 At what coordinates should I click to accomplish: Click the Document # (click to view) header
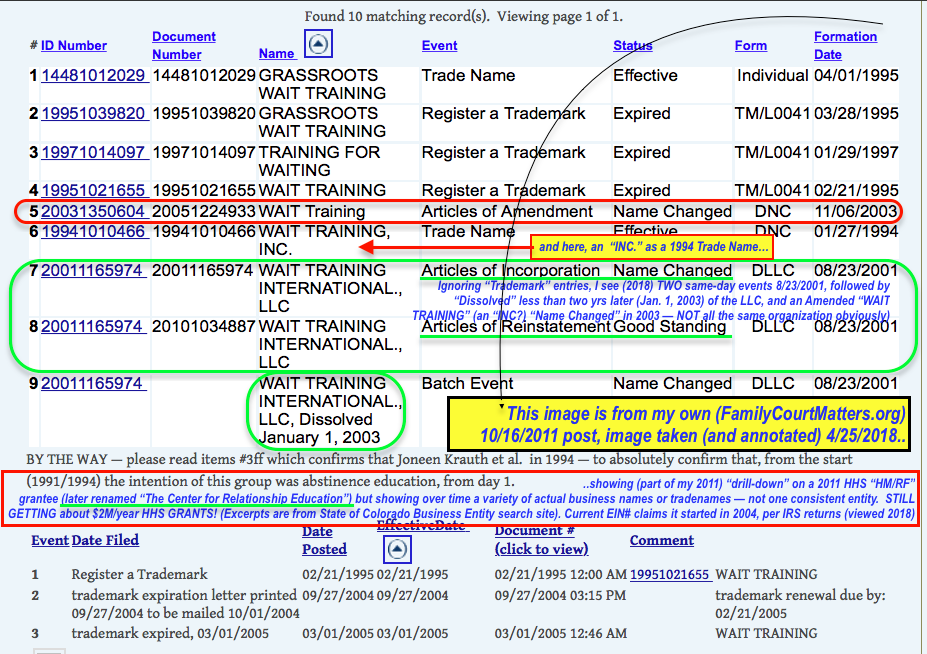(541, 540)
